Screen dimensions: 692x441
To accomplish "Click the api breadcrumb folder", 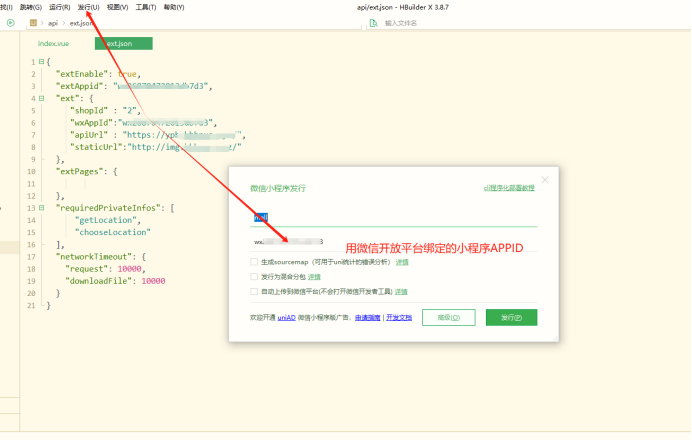I will [x=53, y=23].
